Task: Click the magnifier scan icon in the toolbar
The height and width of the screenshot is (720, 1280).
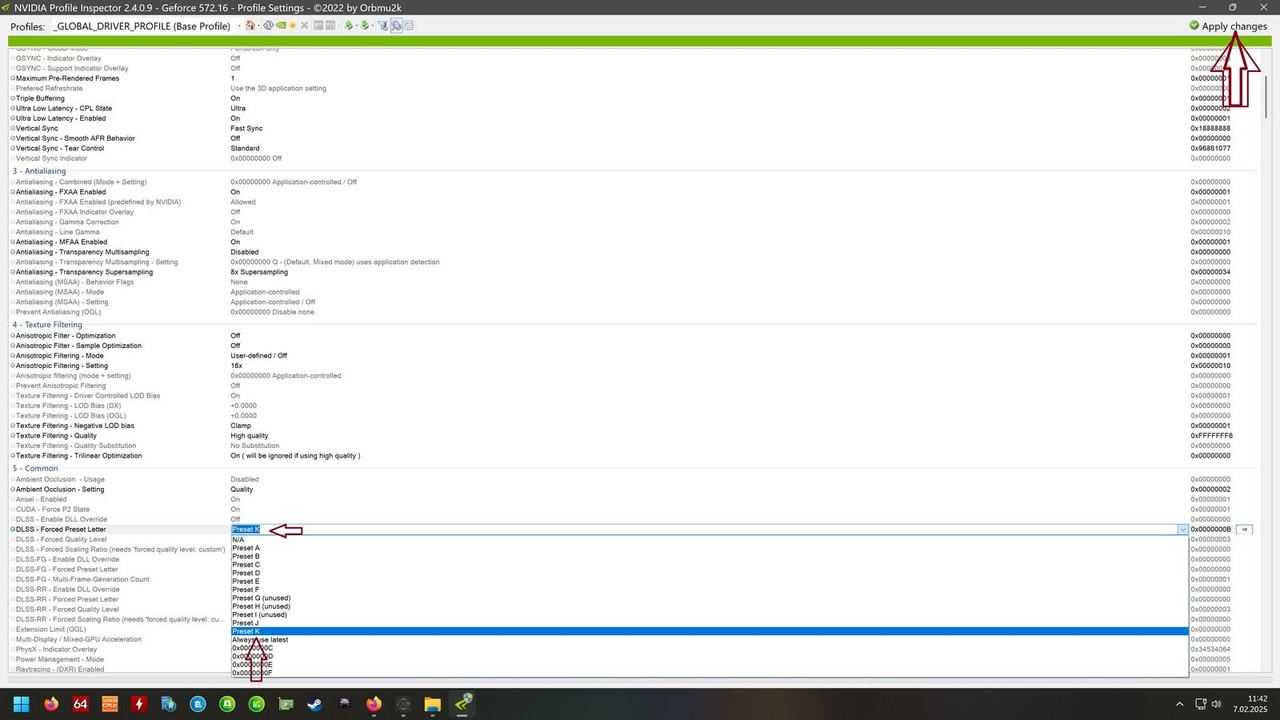Action: point(396,25)
